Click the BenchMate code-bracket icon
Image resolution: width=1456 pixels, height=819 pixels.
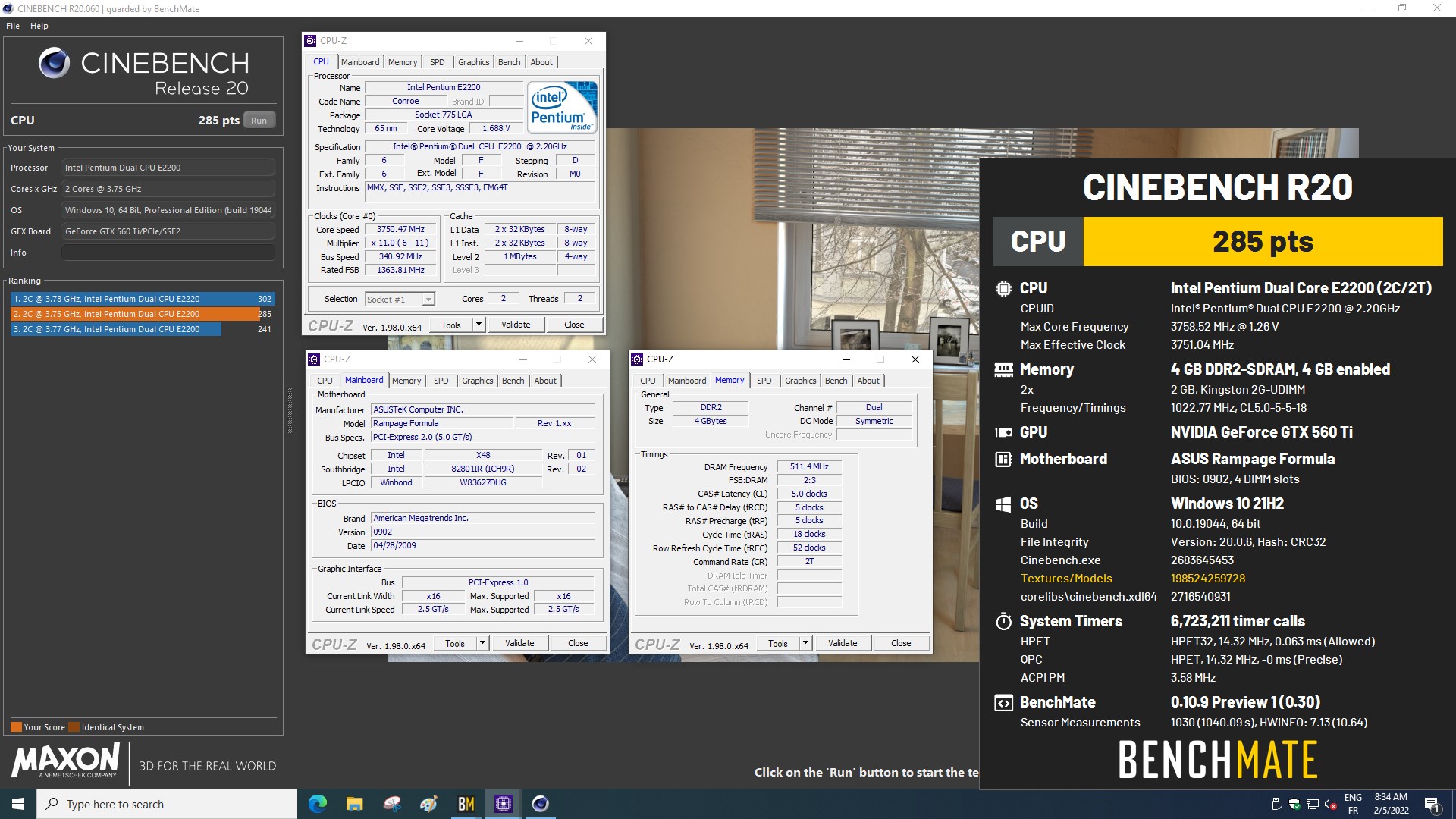[x=1003, y=703]
